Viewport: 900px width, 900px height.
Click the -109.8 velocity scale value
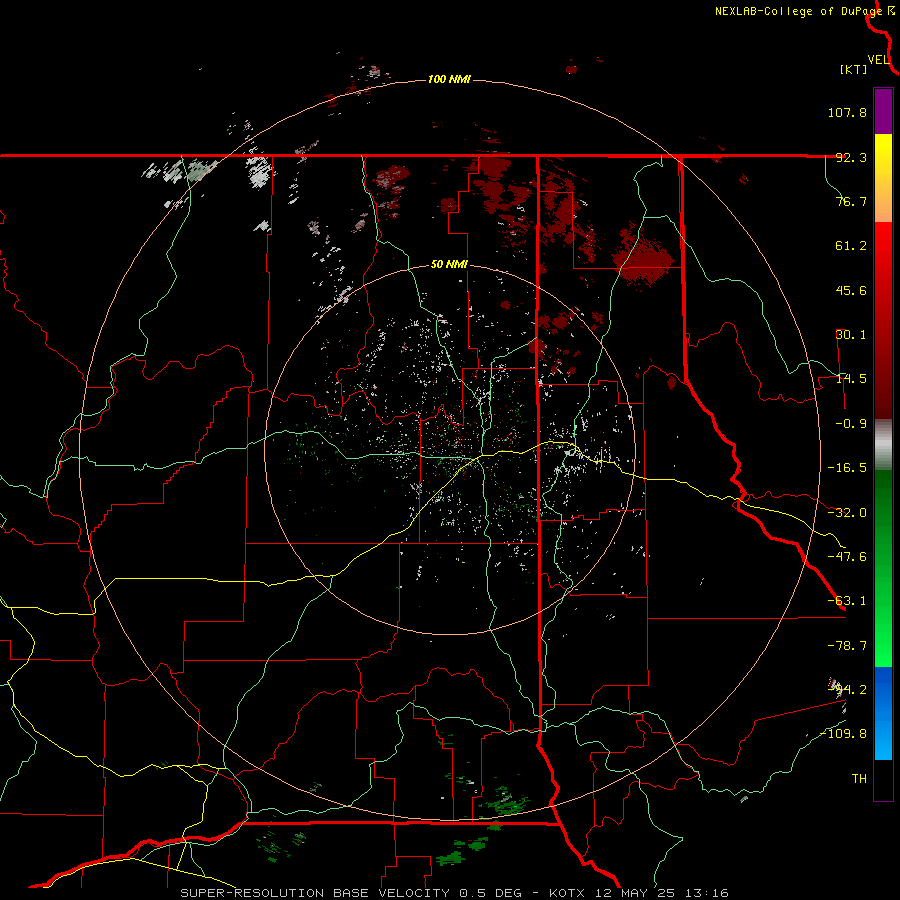pos(844,734)
